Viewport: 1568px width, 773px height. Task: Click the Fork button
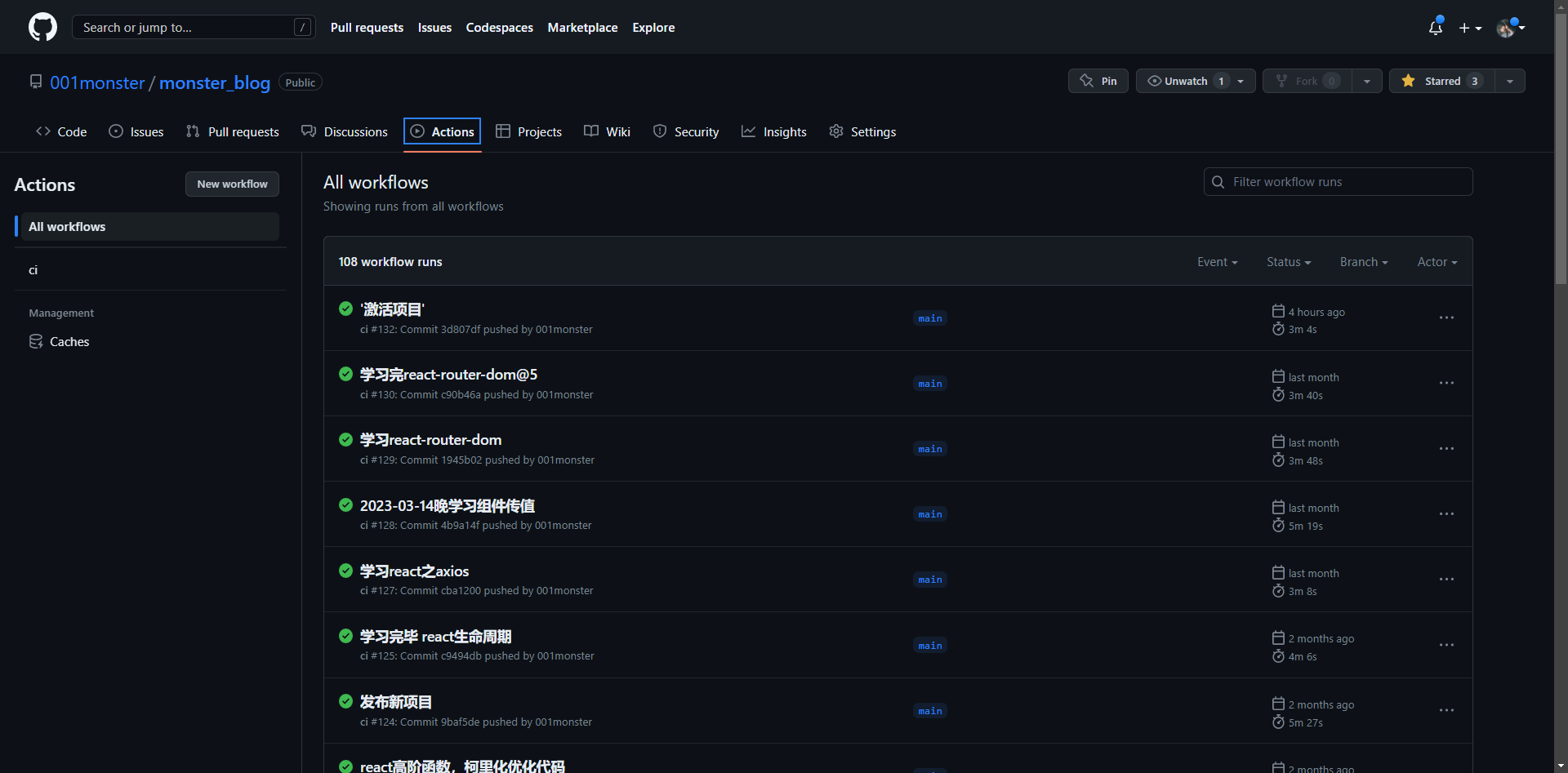[x=1307, y=81]
